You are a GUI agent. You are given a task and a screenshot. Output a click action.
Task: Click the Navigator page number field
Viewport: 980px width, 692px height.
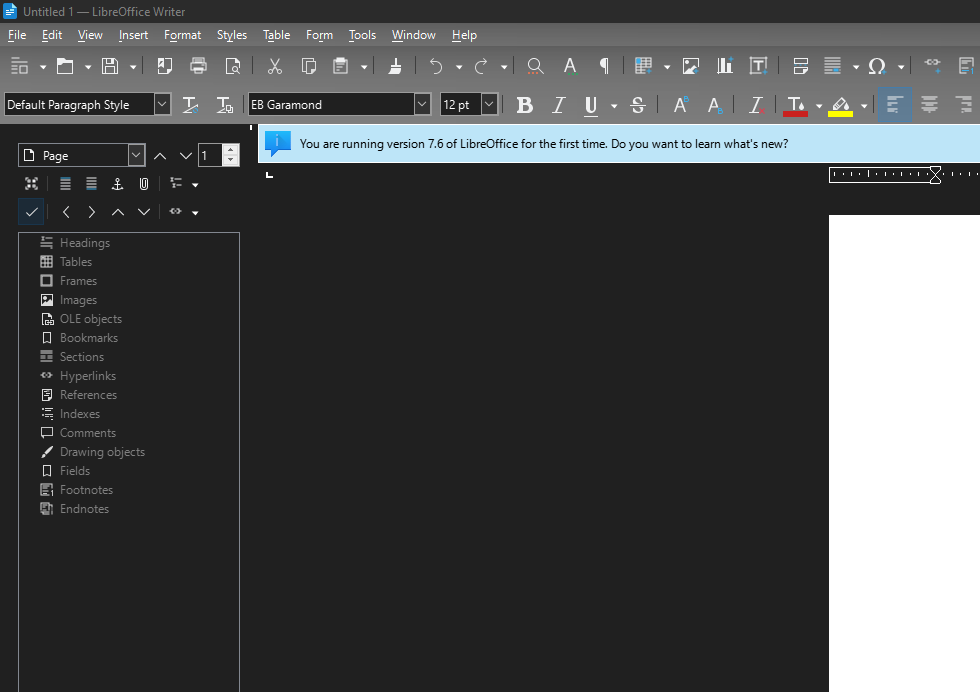tap(211, 156)
